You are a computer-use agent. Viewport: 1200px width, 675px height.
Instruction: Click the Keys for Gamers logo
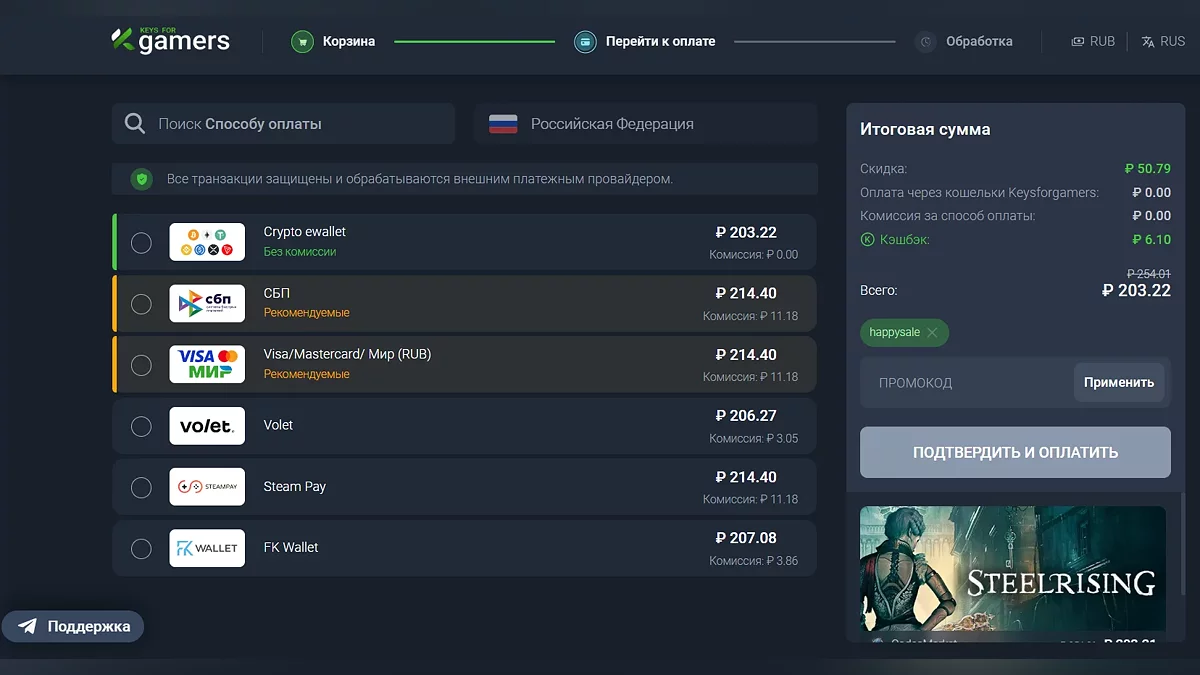(171, 41)
